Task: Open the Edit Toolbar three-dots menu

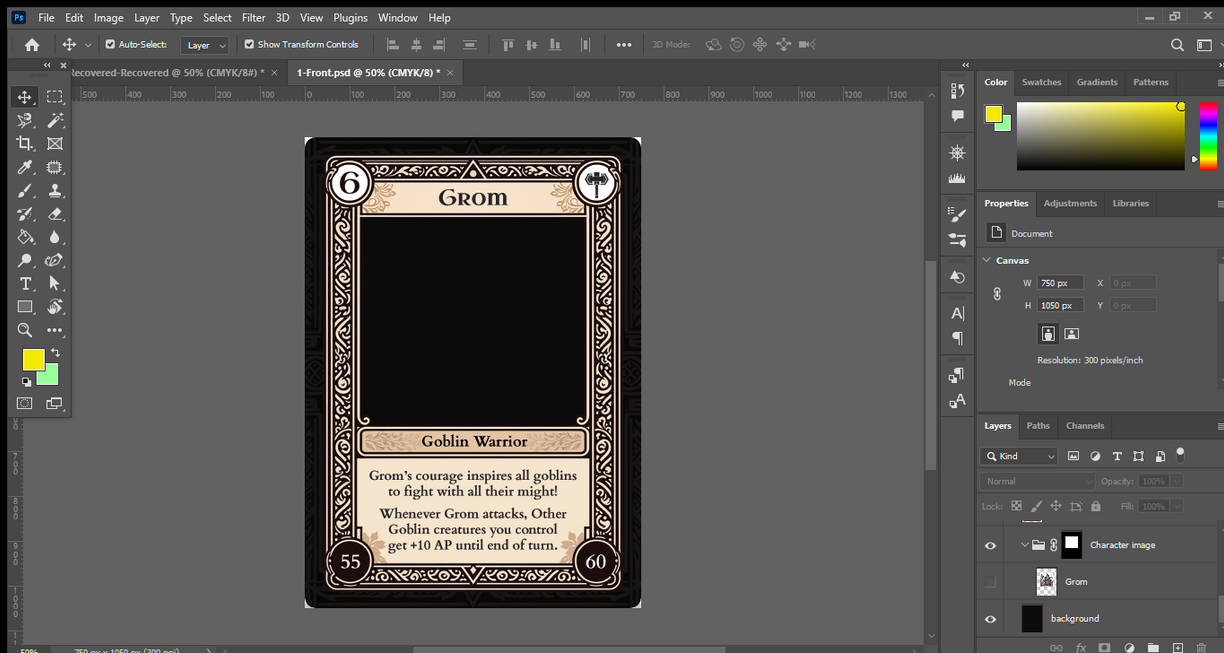Action: [x=55, y=330]
